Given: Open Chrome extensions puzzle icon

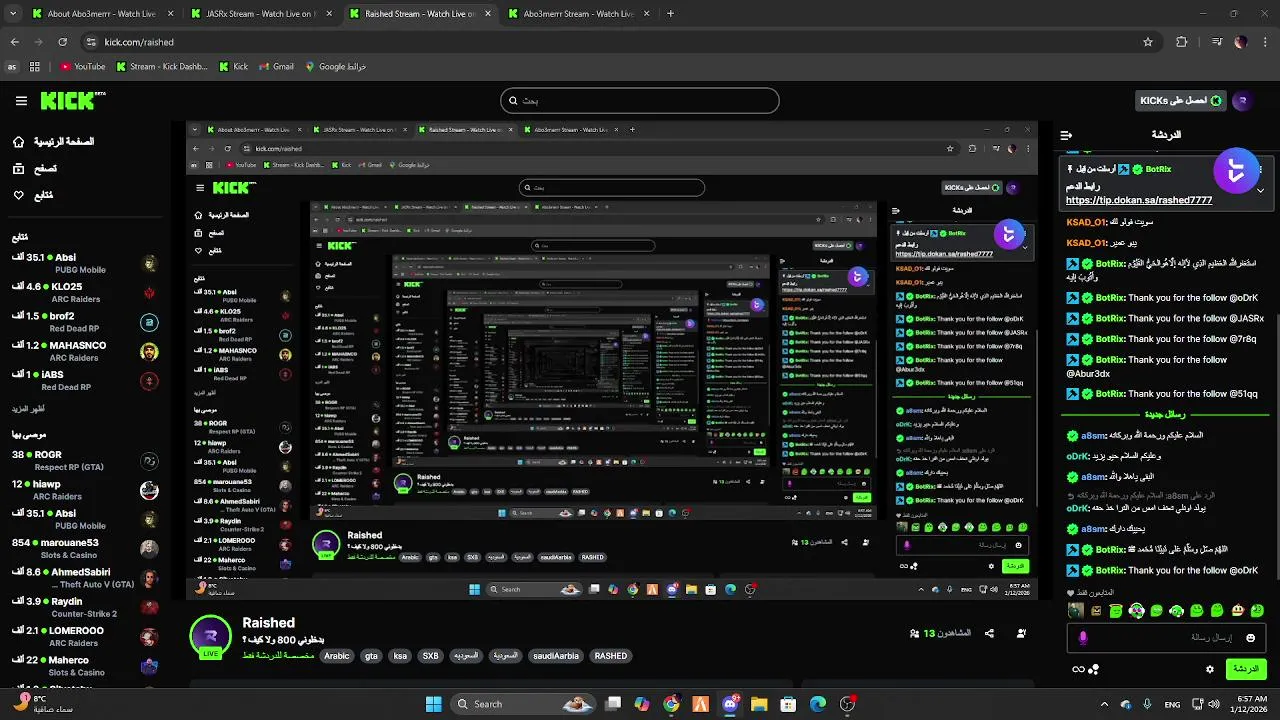Looking at the screenshot, I should (x=1181, y=42).
